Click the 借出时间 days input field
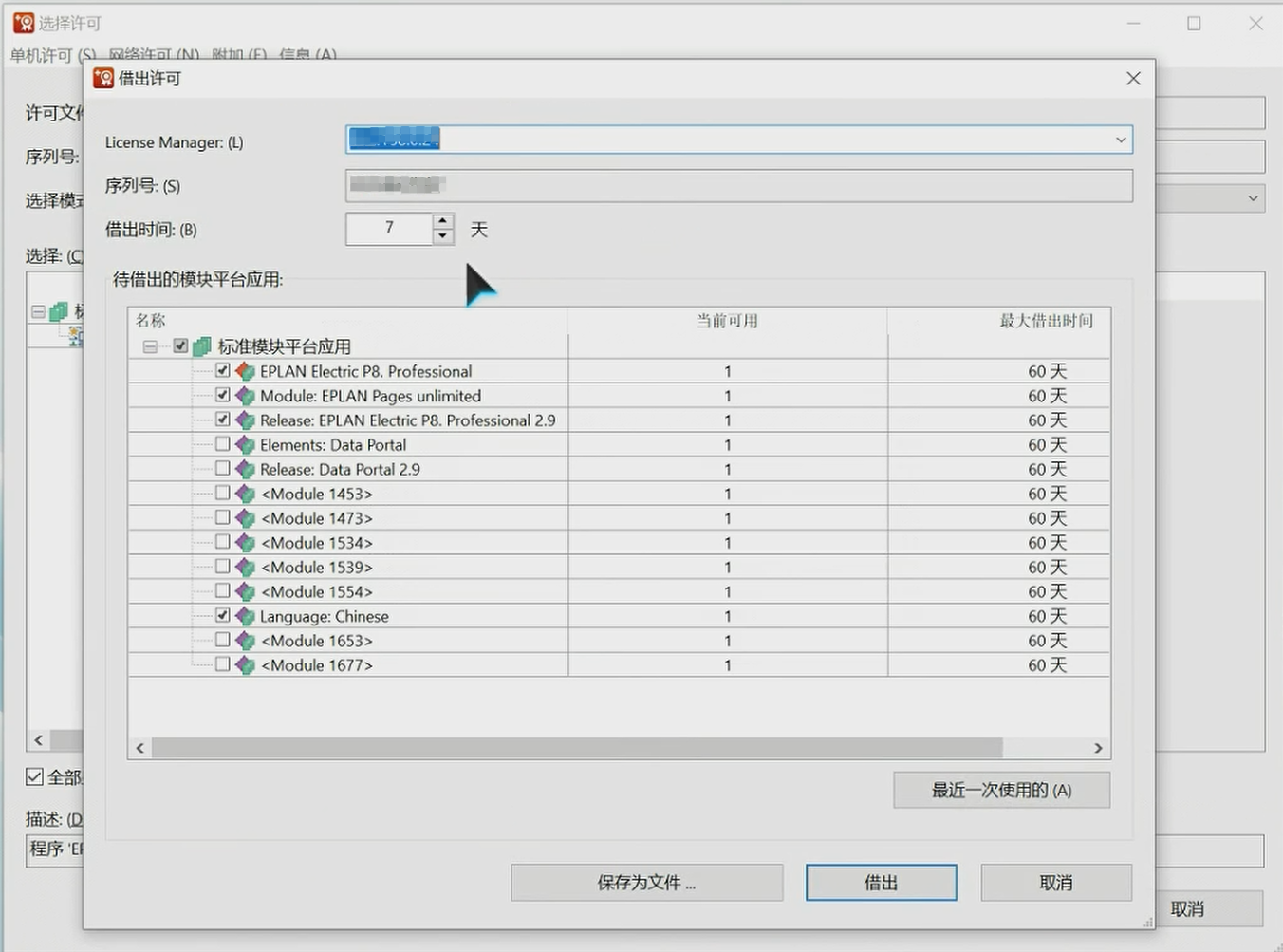The image size is (1283, 952). 389,229
